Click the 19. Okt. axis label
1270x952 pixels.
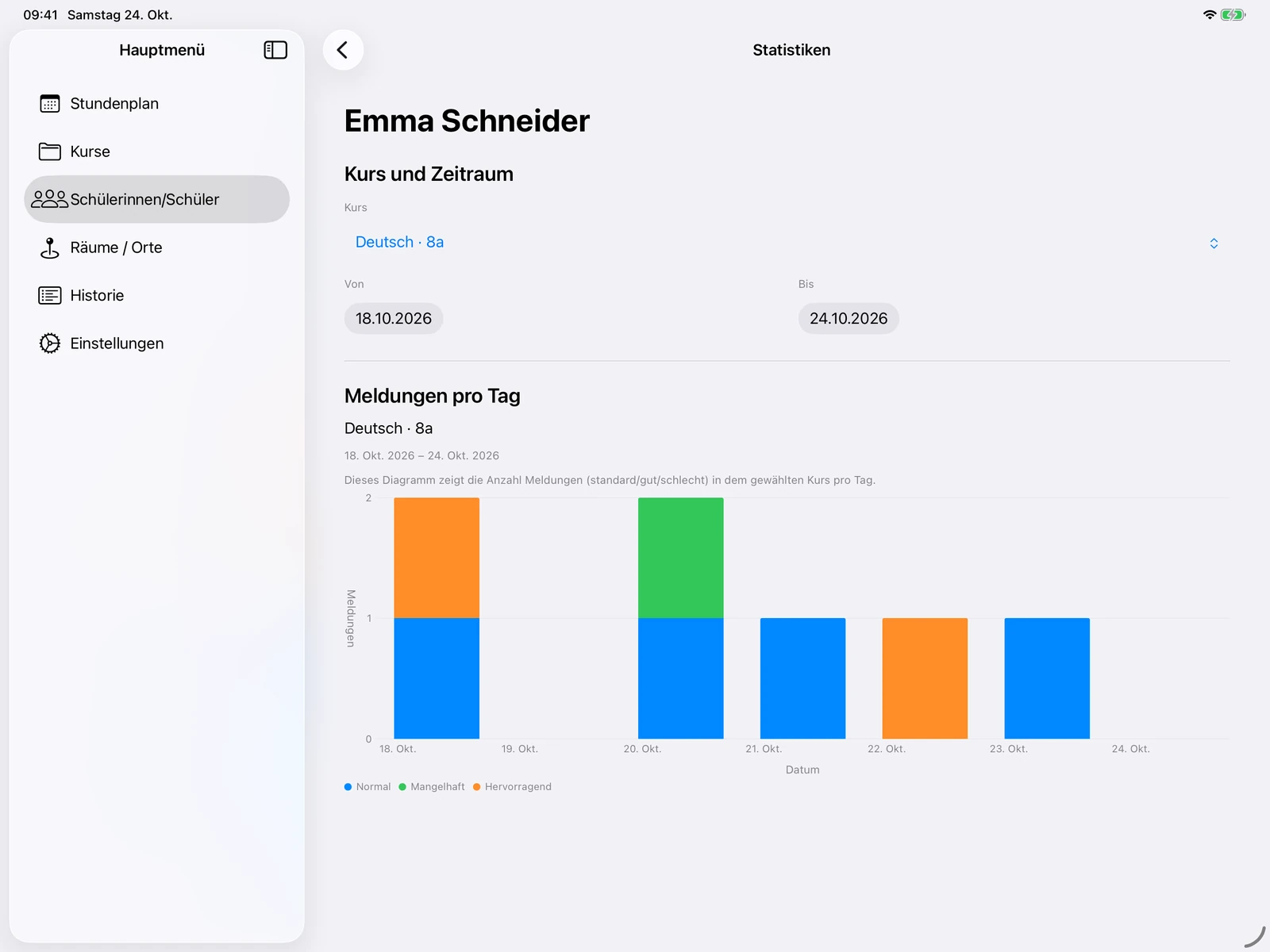coord(520,749)
